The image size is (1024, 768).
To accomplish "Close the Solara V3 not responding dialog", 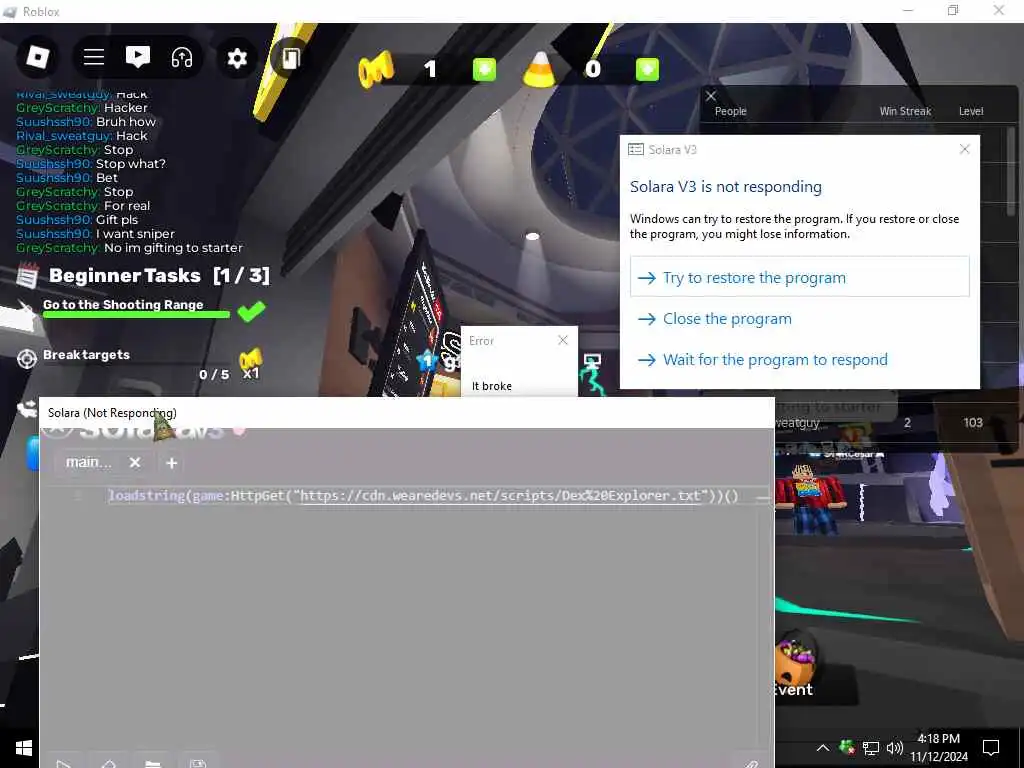I will point(965,149).
